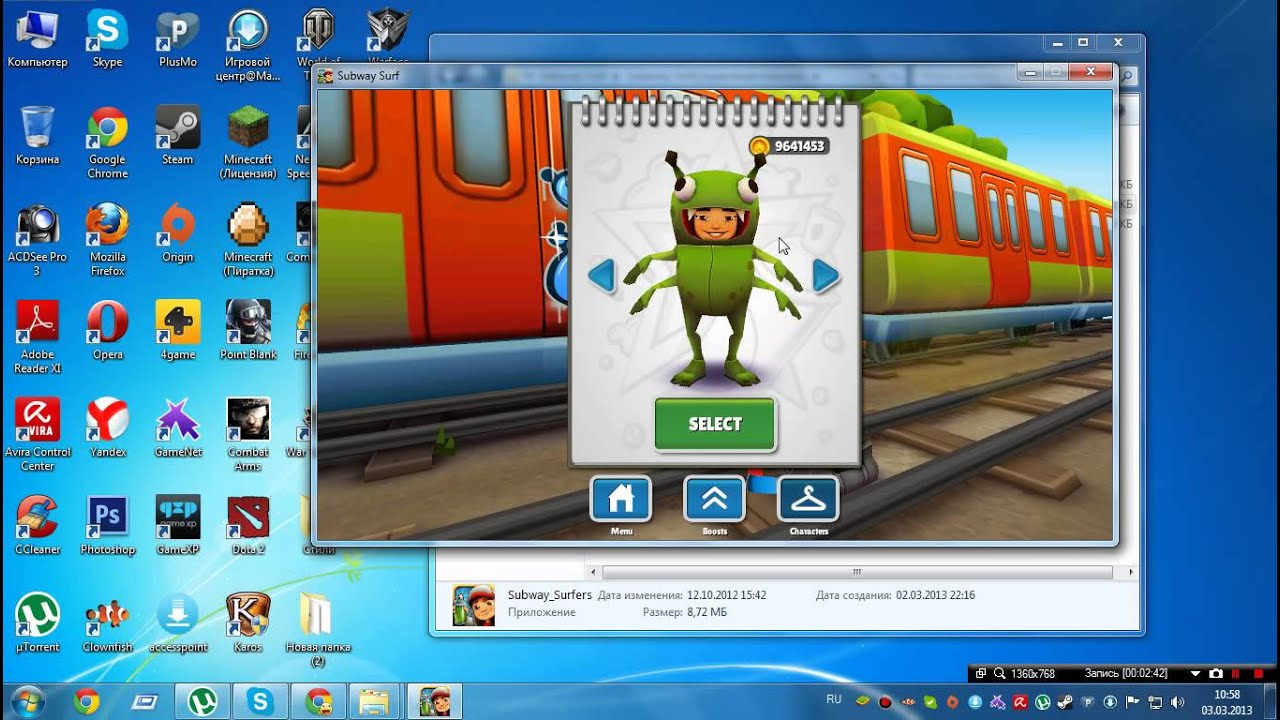
Task: Open the clock showing 10:58
Action: (1226, 702)
